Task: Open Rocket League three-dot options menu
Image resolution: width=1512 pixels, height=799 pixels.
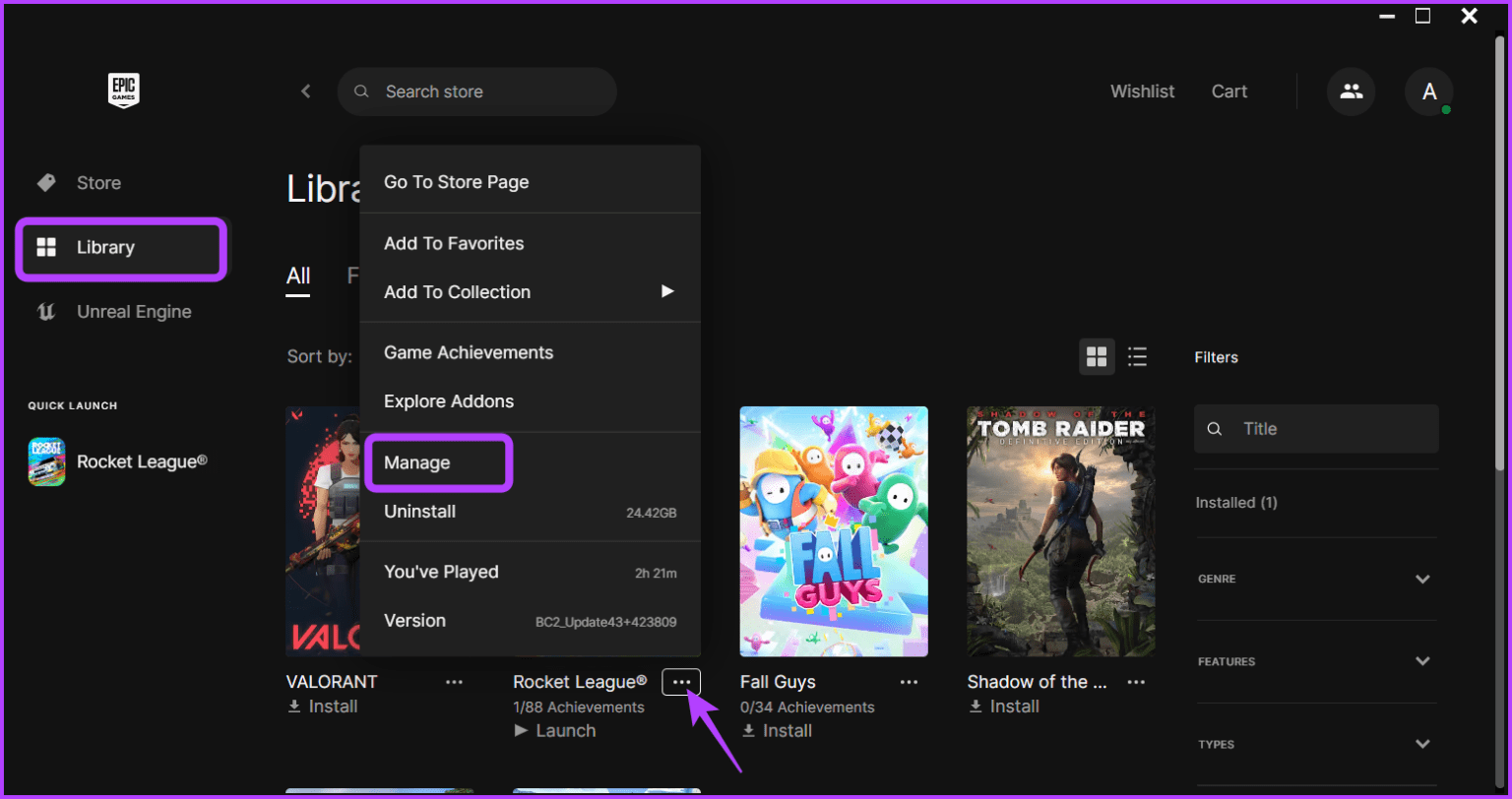Action: click(681, 681)
